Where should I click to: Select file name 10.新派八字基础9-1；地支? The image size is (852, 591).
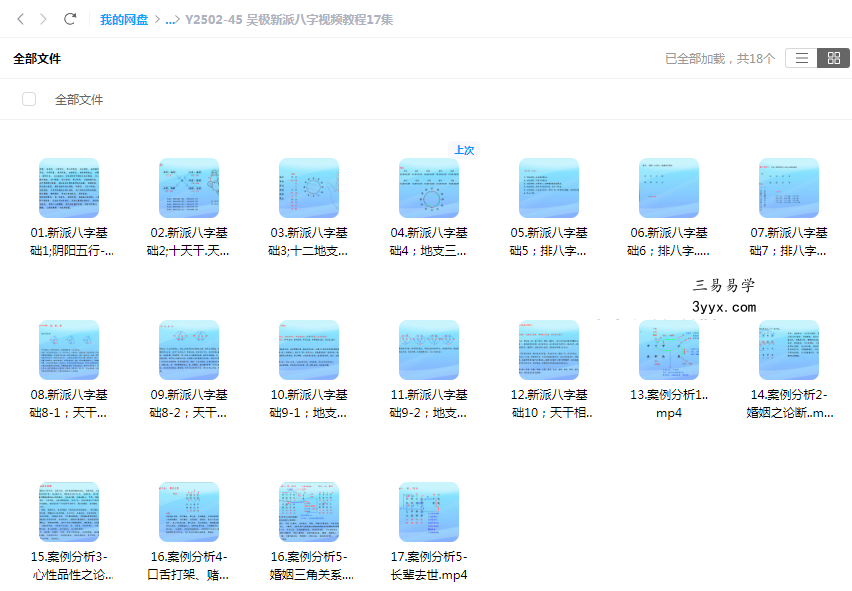point(309,404)
